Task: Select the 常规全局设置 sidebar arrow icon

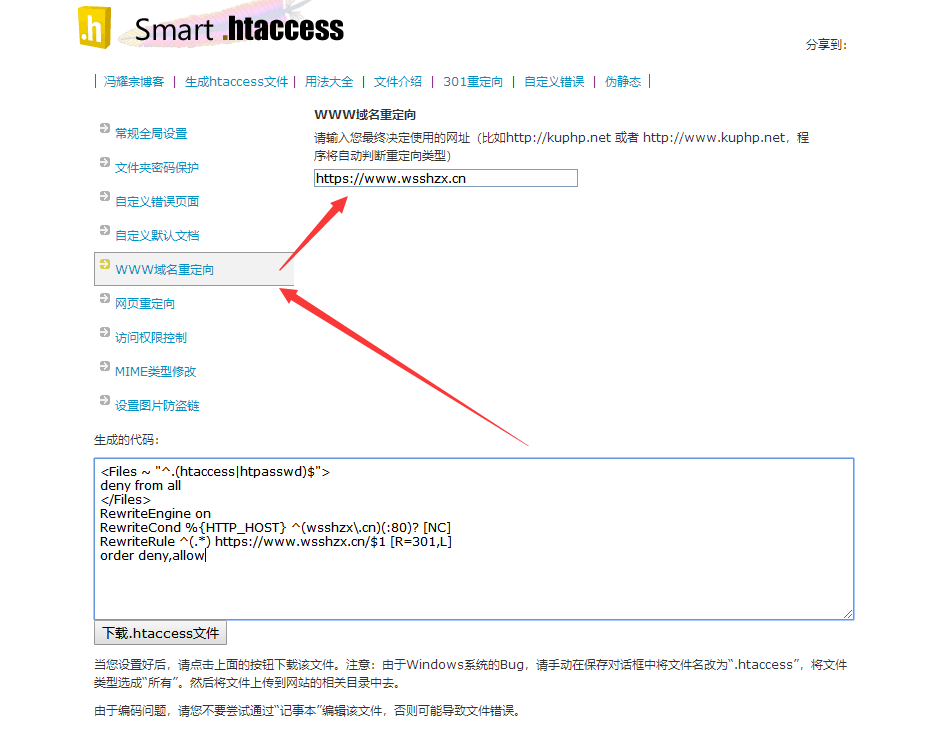Action: point(104,128)
